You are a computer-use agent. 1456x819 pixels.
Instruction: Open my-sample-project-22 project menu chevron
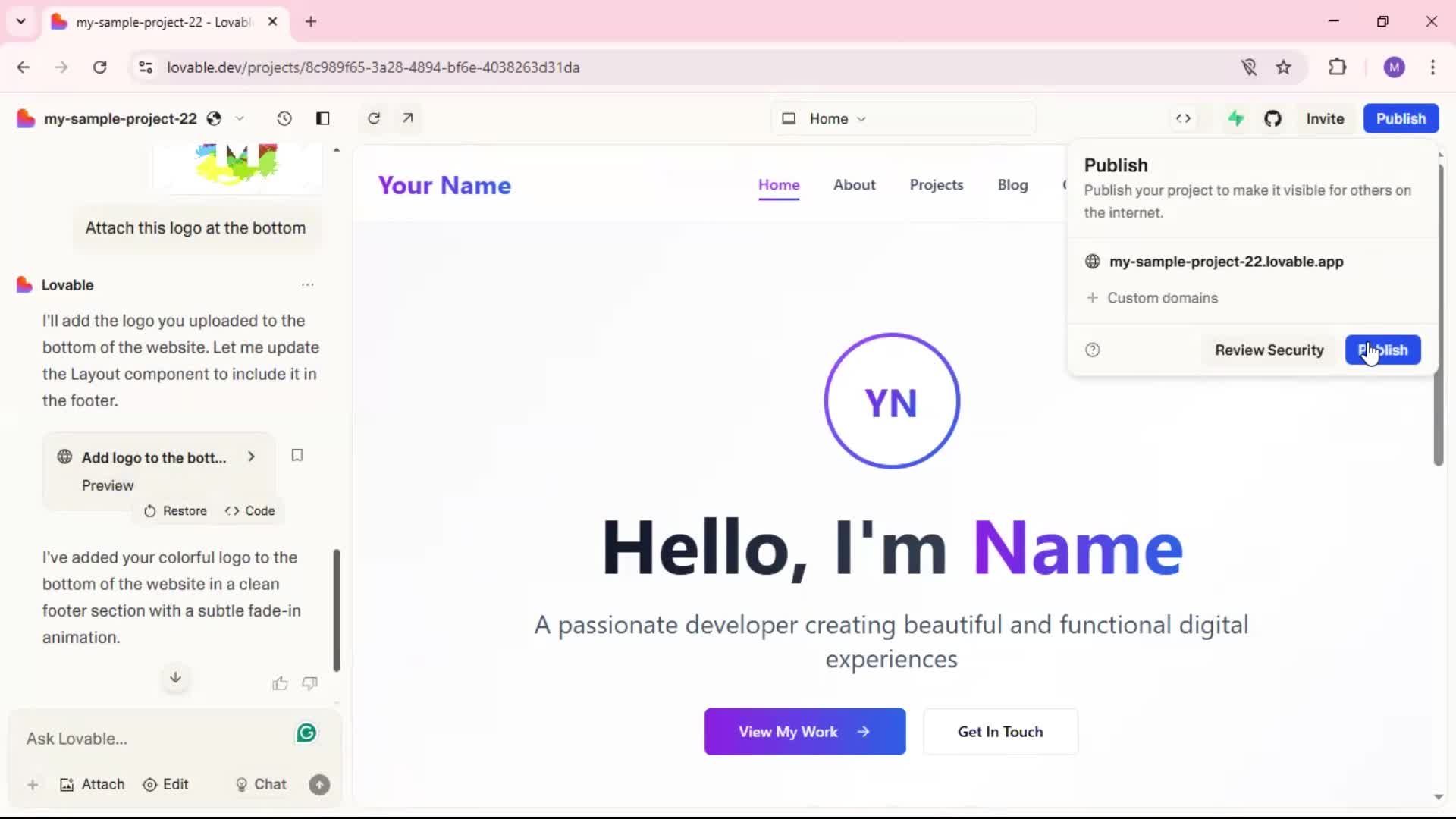click(240, 118)
